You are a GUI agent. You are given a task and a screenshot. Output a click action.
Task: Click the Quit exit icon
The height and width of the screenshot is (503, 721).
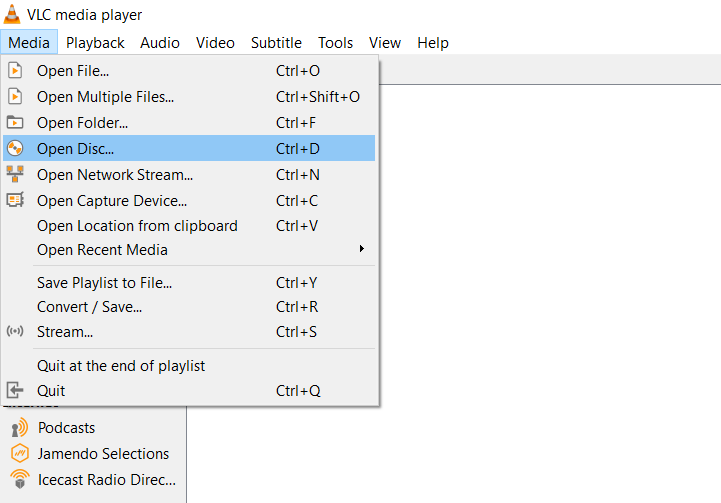tap(15, 391)
